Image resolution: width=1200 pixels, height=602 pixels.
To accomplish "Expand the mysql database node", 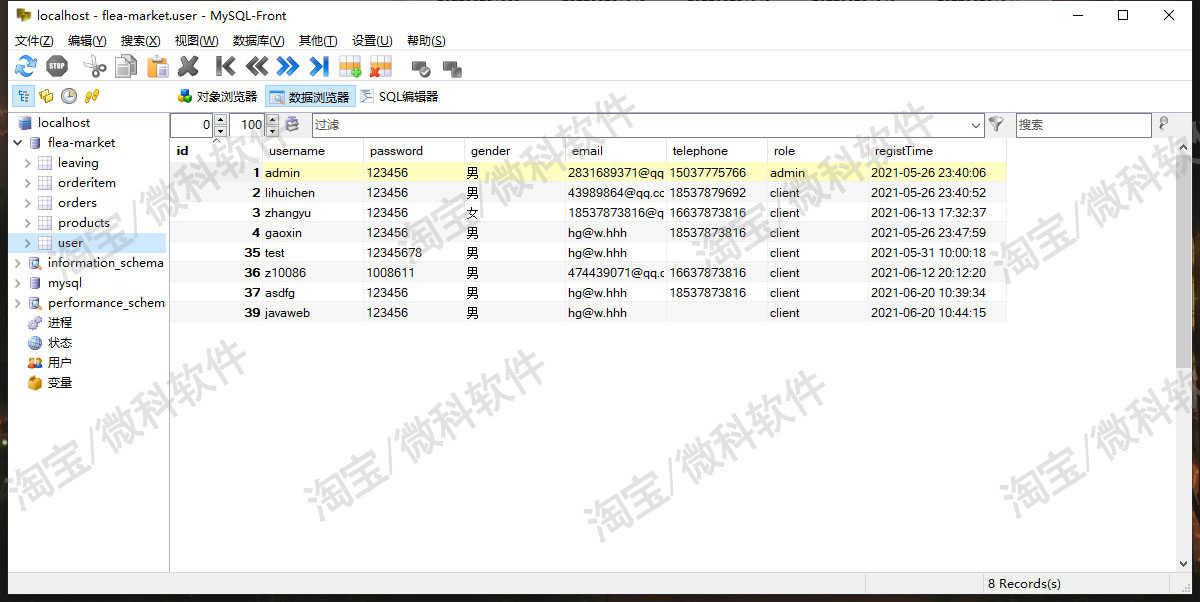I will coord(17,283).
